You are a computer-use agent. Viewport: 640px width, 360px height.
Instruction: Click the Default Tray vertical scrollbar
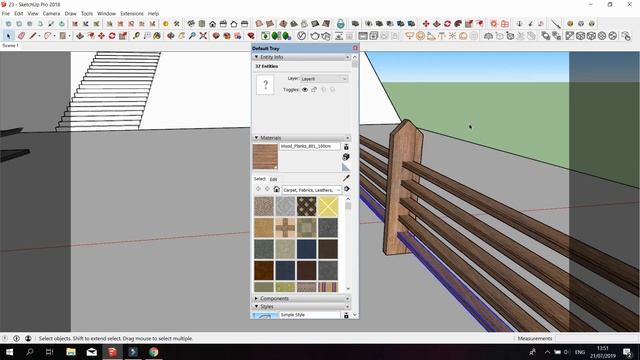click(x=355, y=186)
